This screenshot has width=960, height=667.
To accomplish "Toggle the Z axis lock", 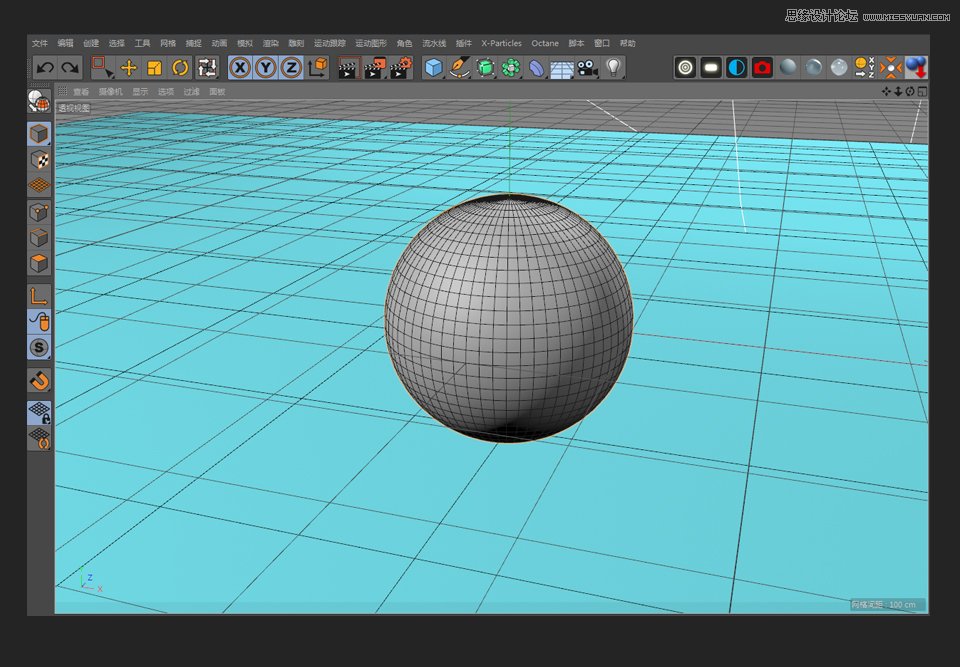I will point(291,68).
